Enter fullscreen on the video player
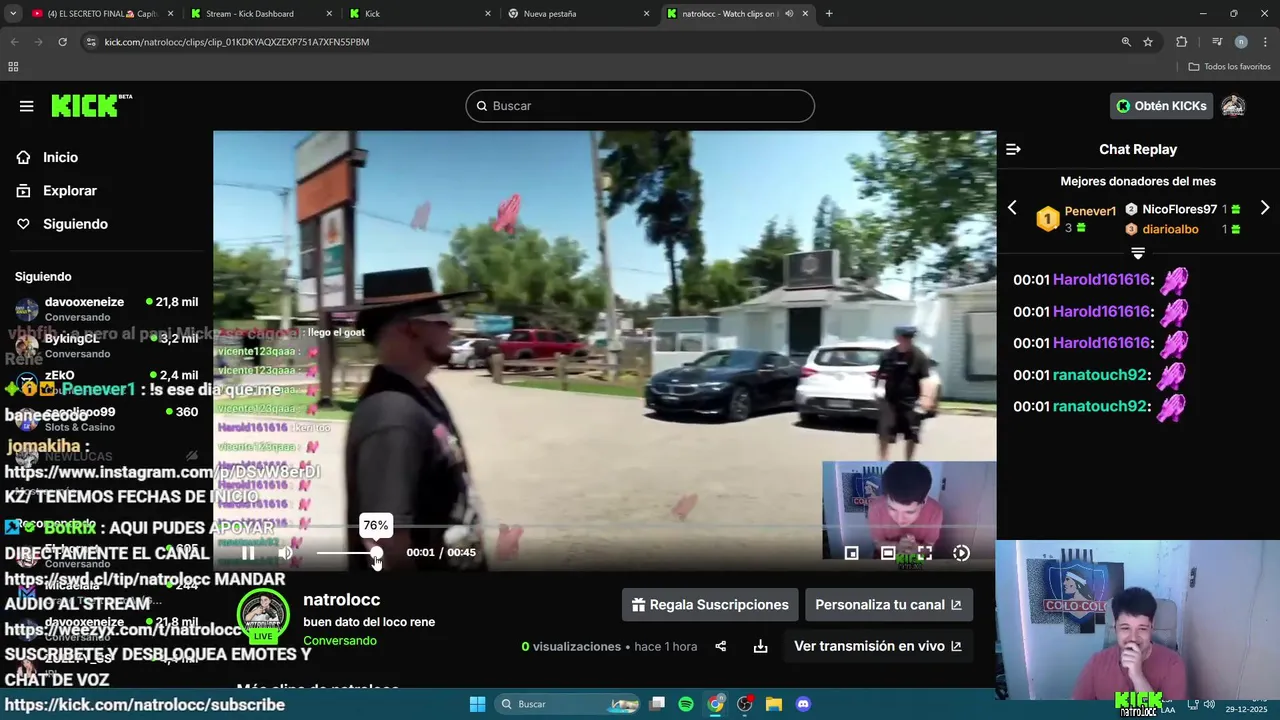Image resolution: width=1280 pixels, height=720 pixels. [x=925, y=553]
